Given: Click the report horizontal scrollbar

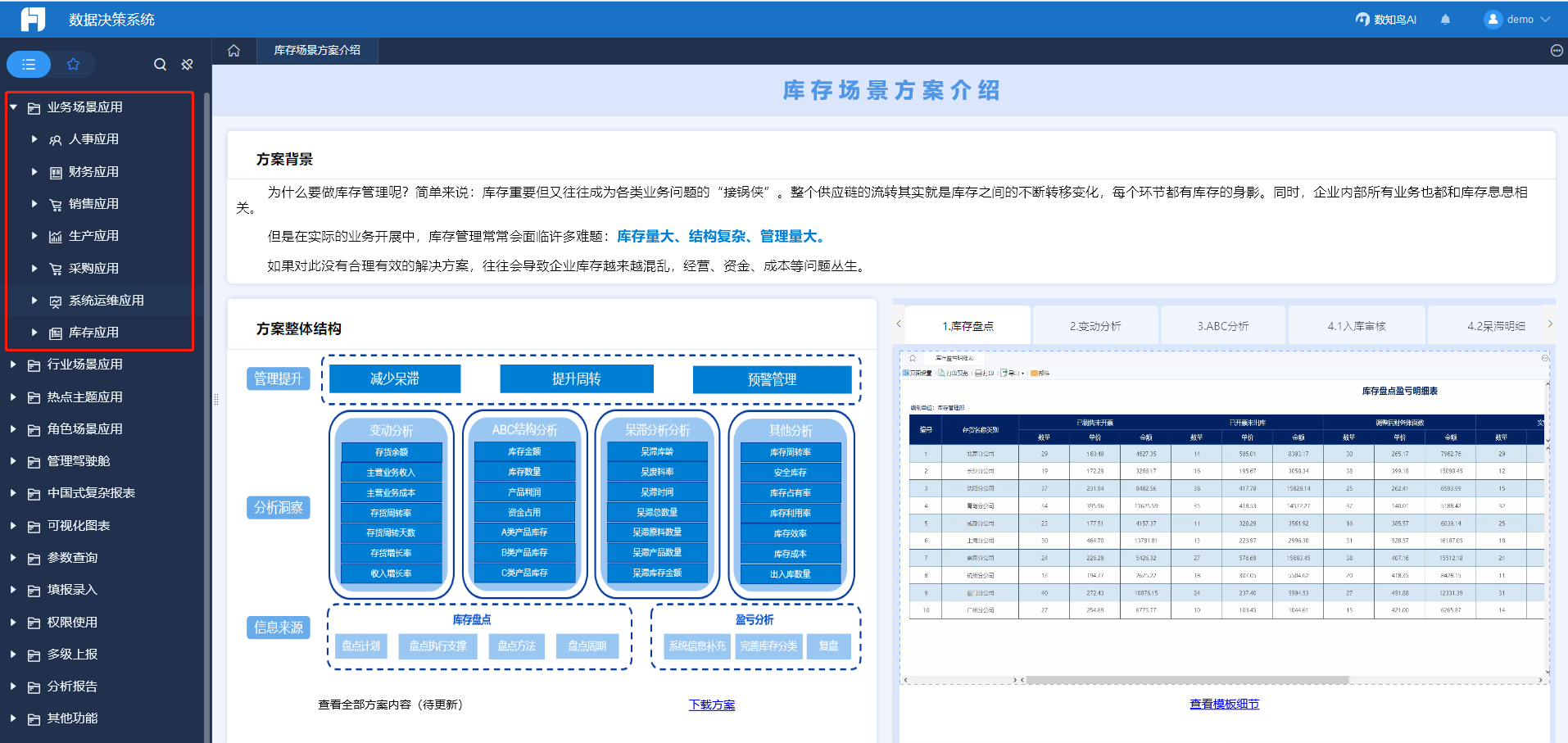Looking at the screenshot, I should coord(1186,680).
